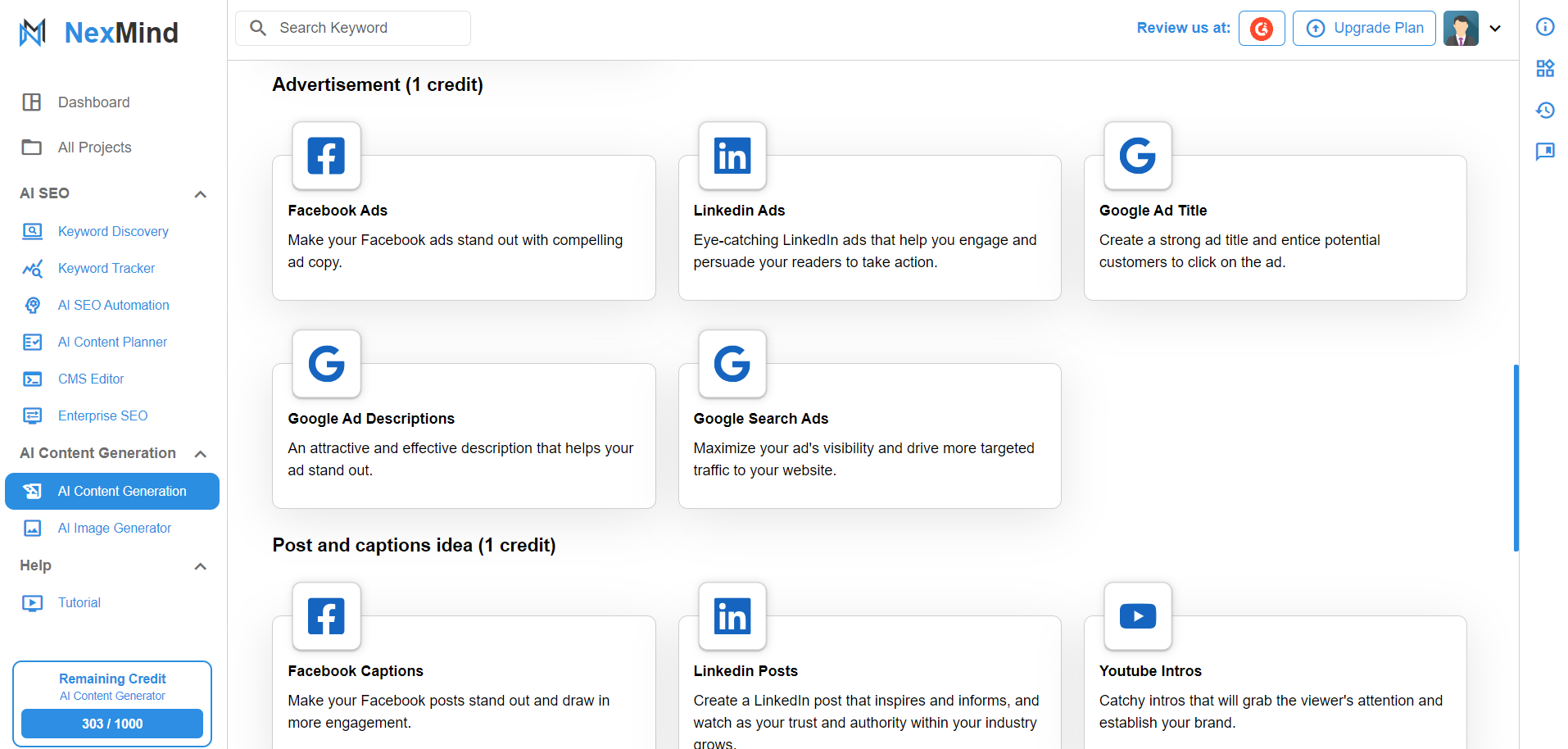1568x749 pixels.
Task: Click the Upgrade Plan button
Action: tap(1364, 28)
